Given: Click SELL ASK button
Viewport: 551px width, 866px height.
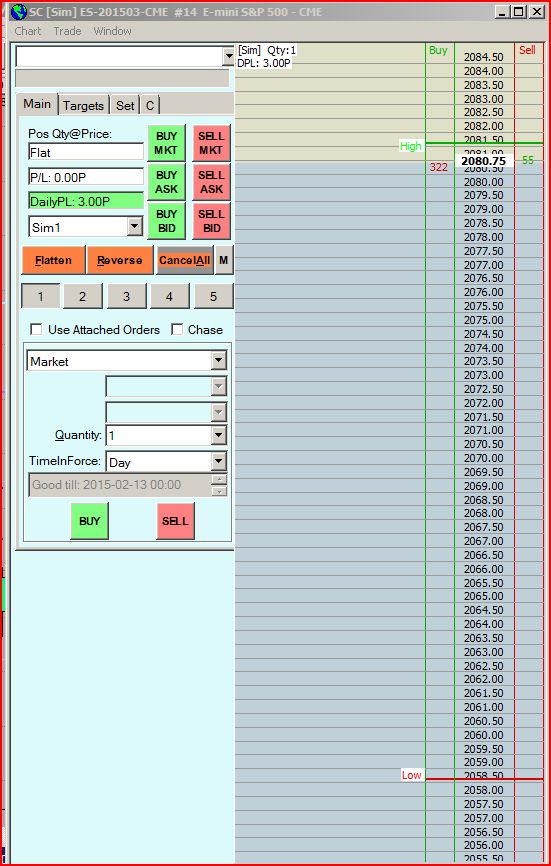Looking at the screenshot, I should click(x=211, y=182).
